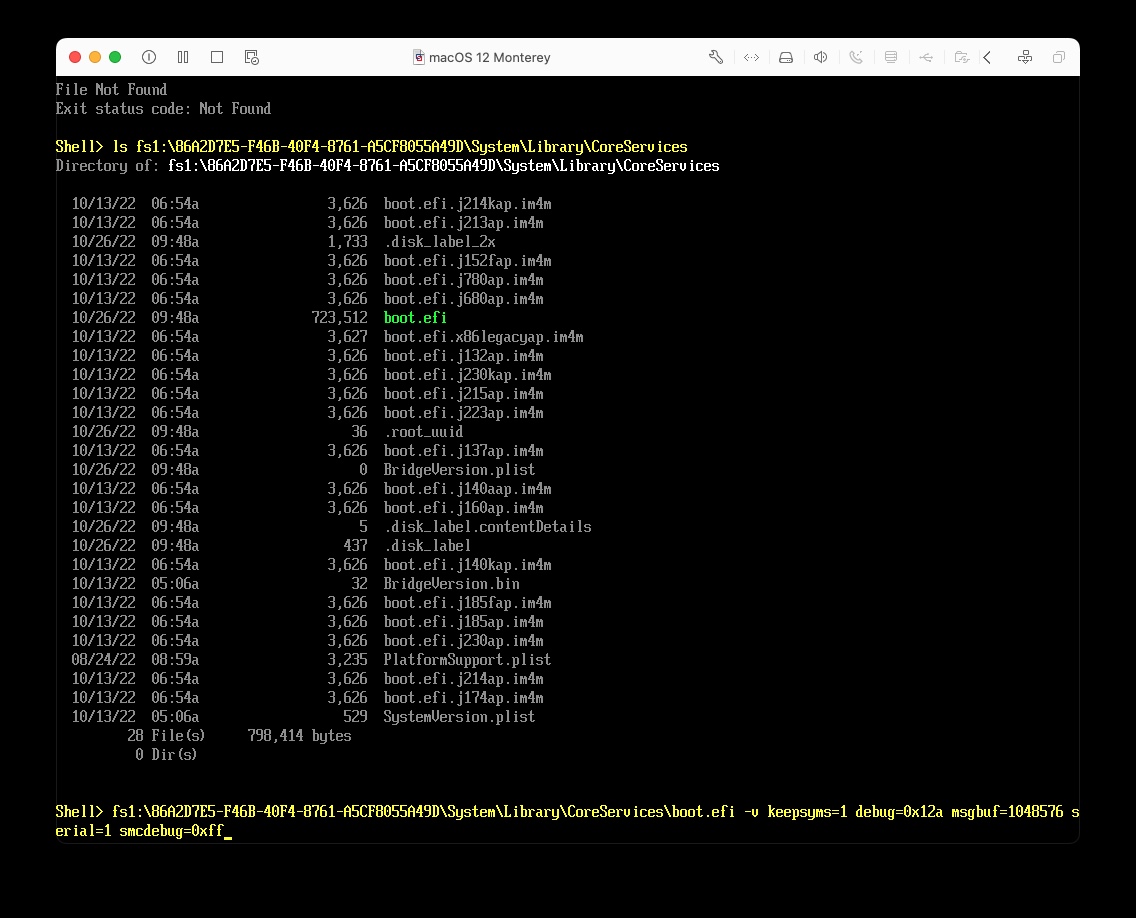The height and width of the screenshot is (918, 1136).
Task: Click SystemVersion.plist entry
Action: pyautogui.click(x=459, y=716)
